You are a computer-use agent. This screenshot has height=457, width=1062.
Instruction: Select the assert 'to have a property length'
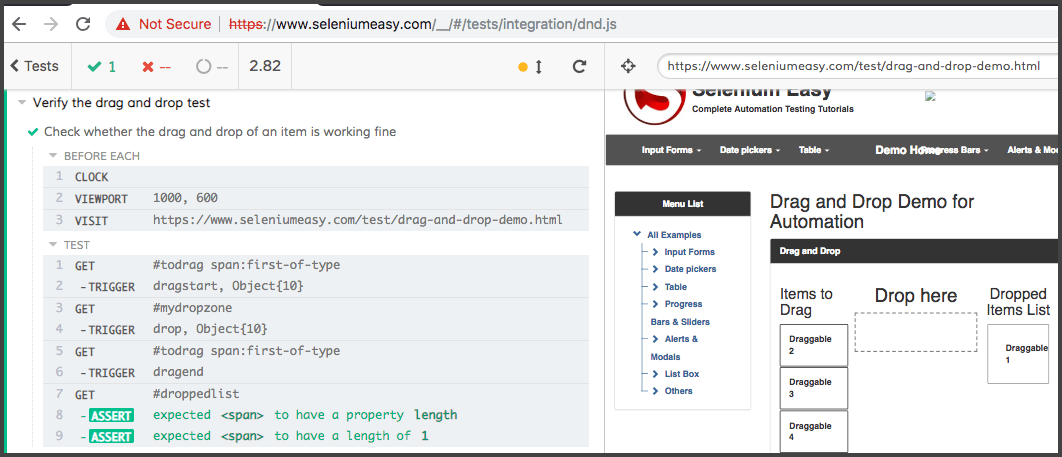click(316, 415)
